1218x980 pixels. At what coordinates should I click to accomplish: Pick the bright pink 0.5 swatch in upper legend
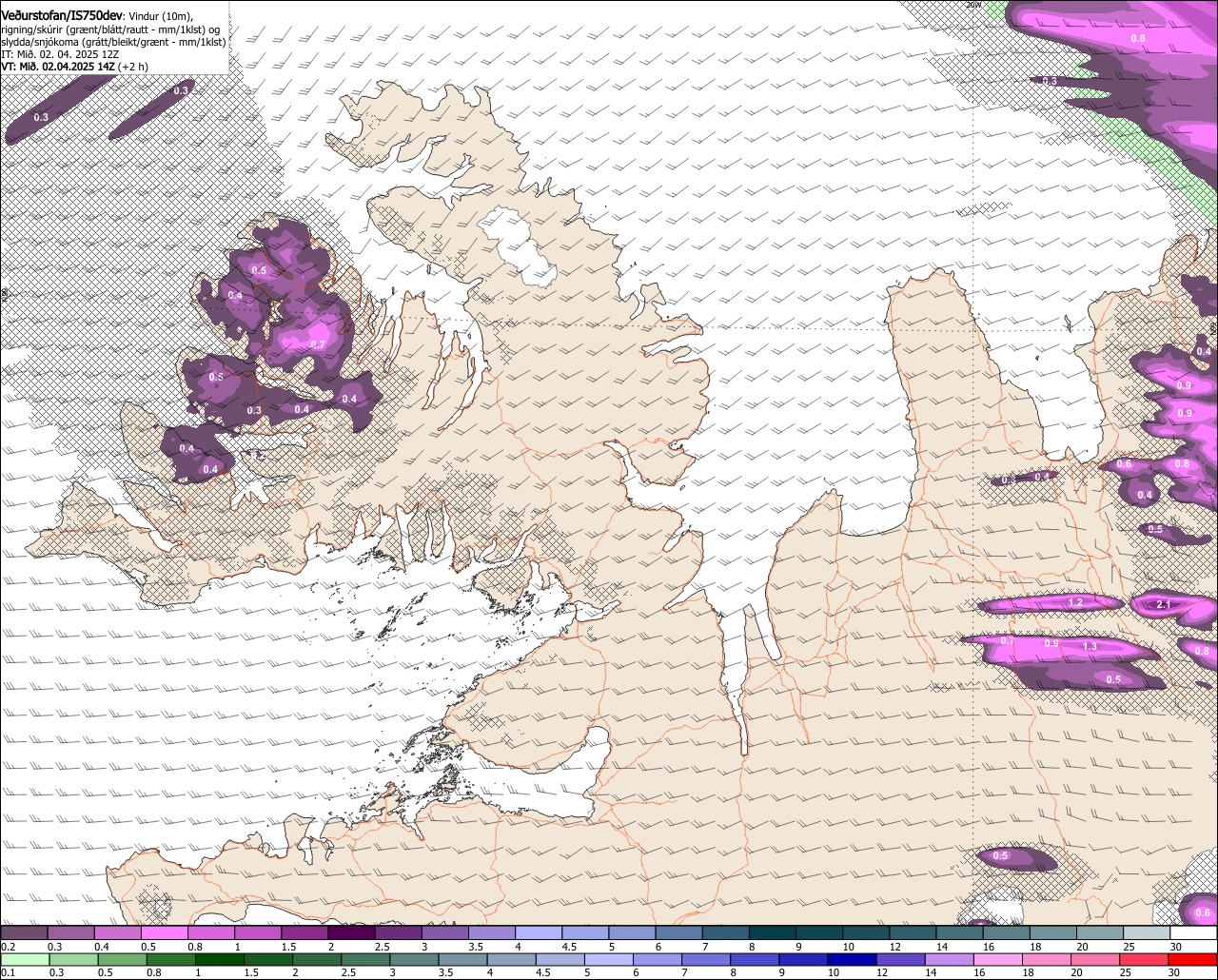pos(165,933)
